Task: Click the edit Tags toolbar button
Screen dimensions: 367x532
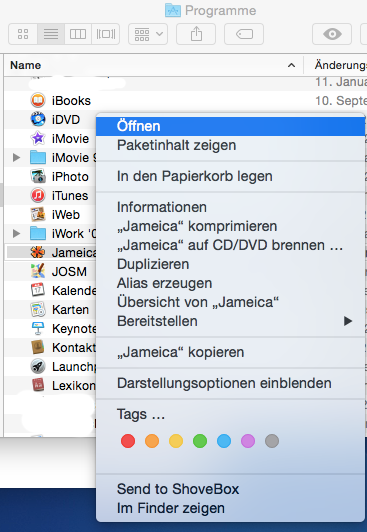Action: [x=244, y=34]
